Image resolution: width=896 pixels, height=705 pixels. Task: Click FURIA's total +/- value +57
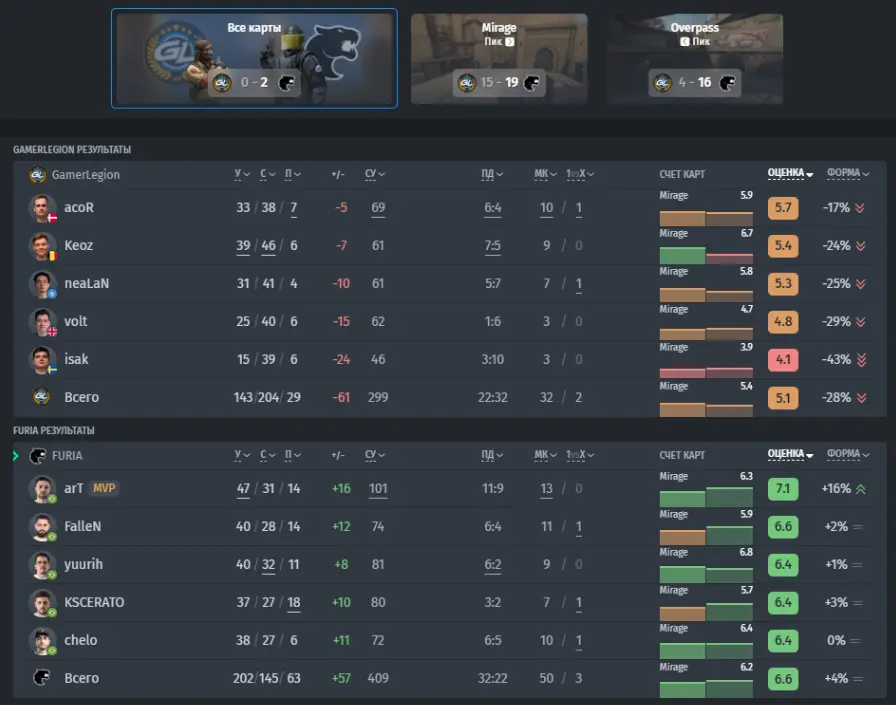tap(341, 678)
